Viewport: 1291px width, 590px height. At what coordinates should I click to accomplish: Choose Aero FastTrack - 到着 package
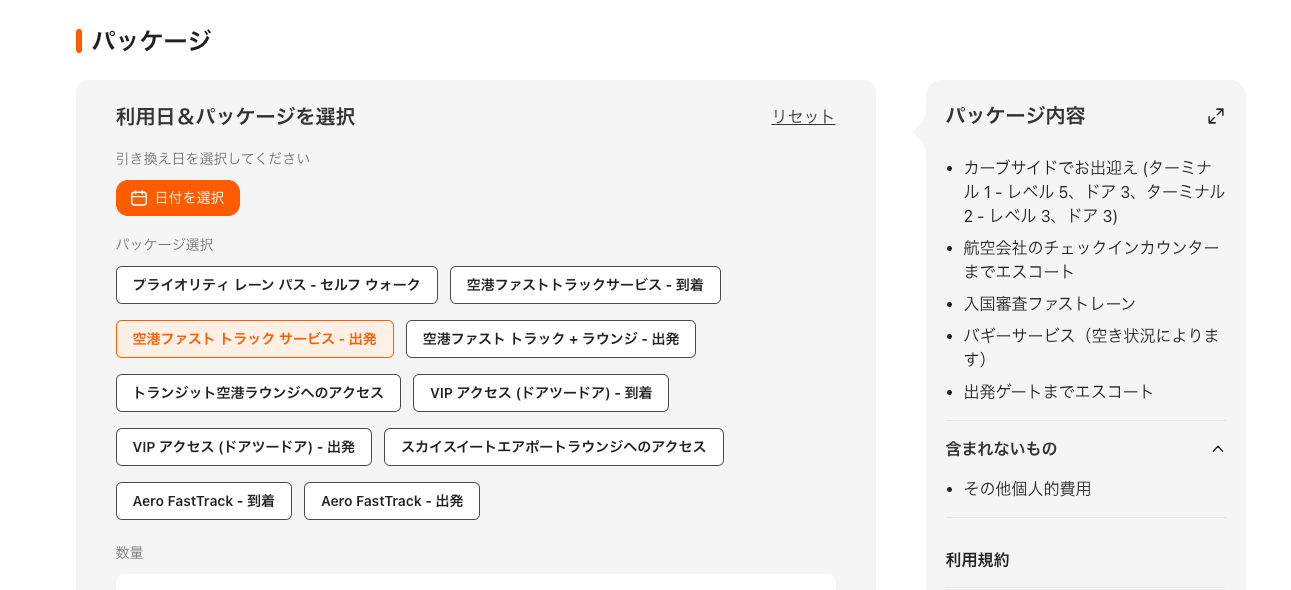click(x=204, y=501)
